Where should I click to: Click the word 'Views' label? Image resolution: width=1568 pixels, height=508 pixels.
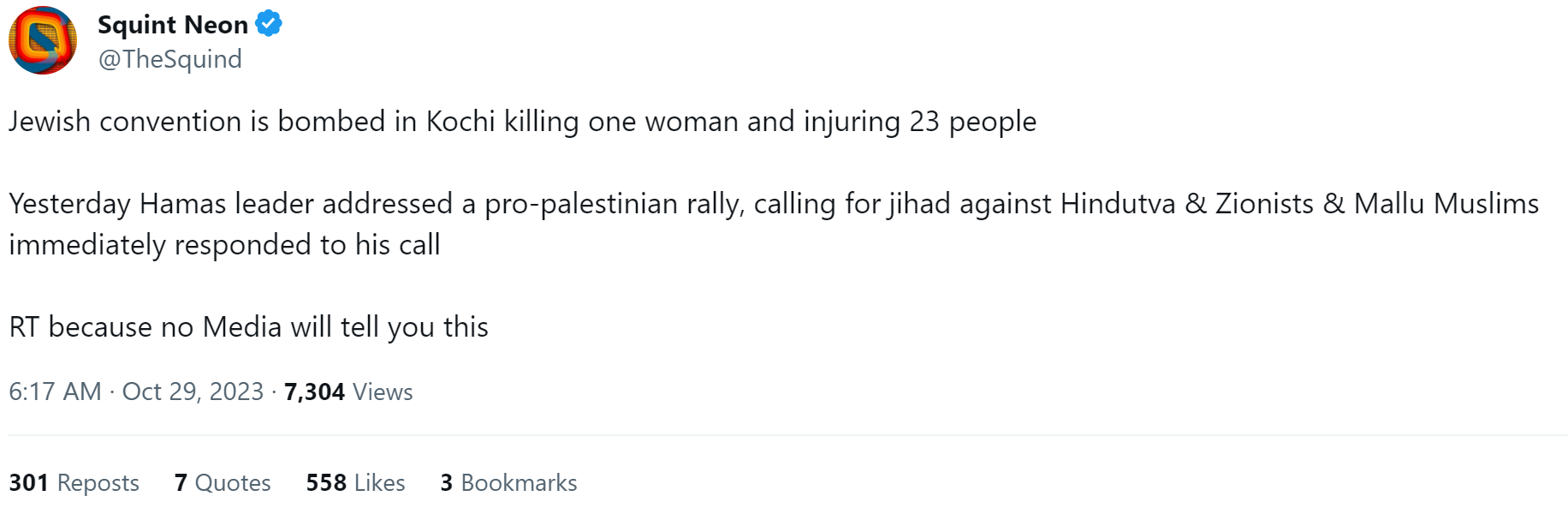point(383,391)
